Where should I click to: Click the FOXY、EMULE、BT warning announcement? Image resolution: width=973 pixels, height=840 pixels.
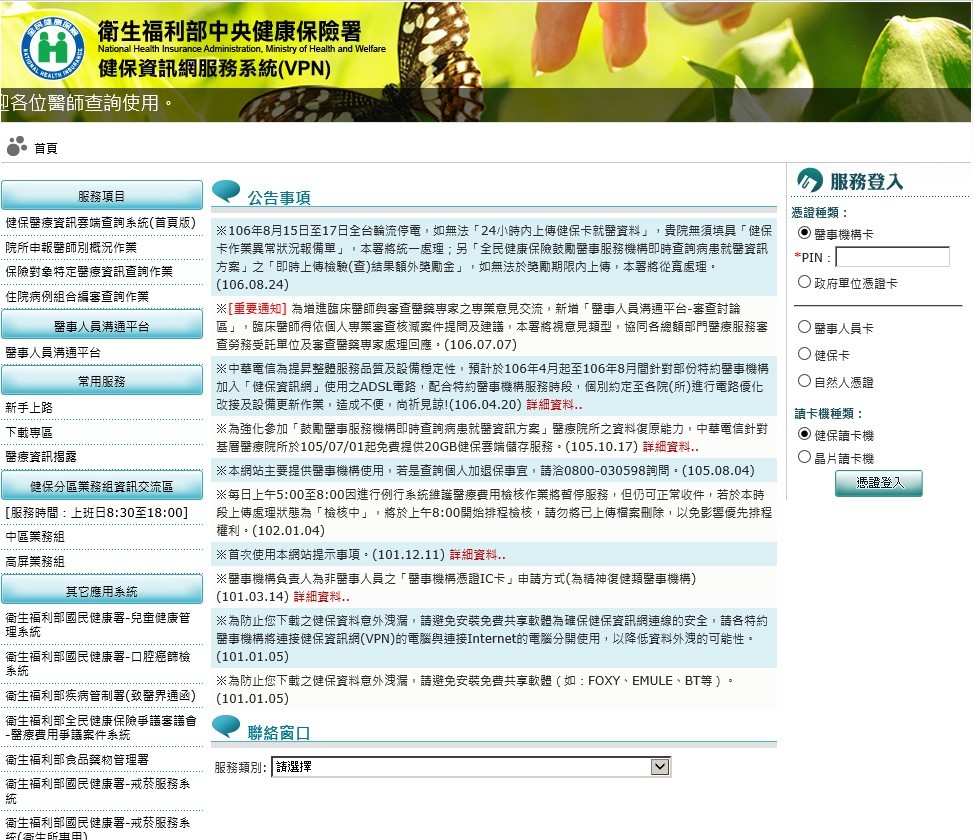[x=494, y=689]
